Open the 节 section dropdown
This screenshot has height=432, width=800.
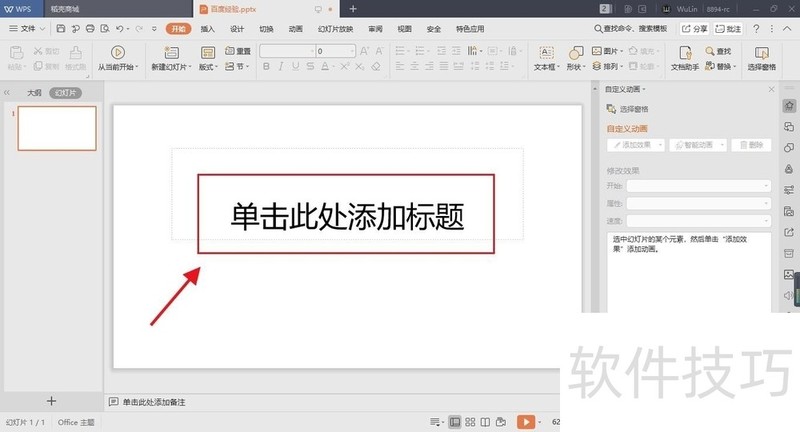point(237,66)
